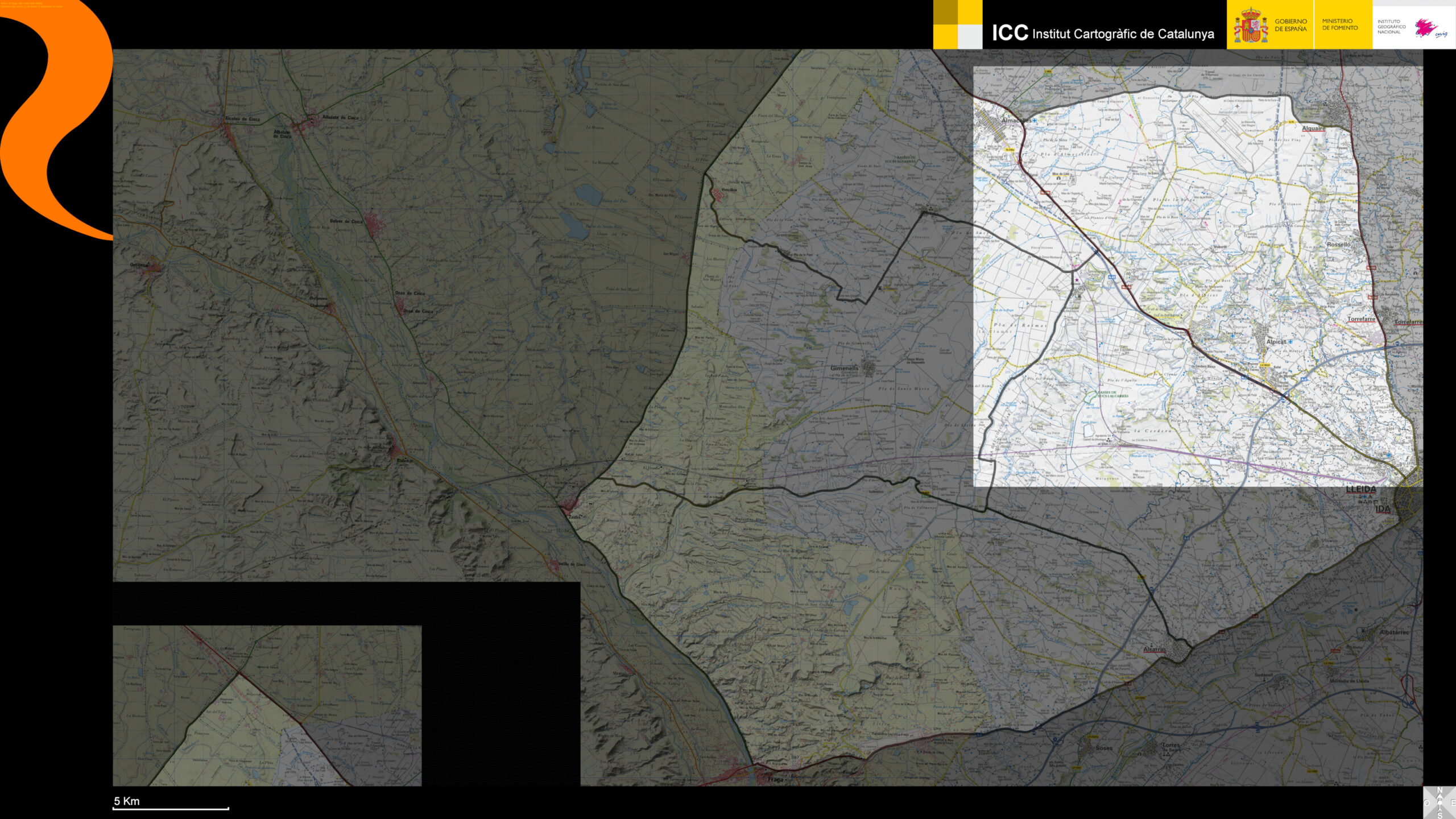Click the Gimenells town label on map
This screenshot has width=1456, height=819.
[x=844, y=369]
